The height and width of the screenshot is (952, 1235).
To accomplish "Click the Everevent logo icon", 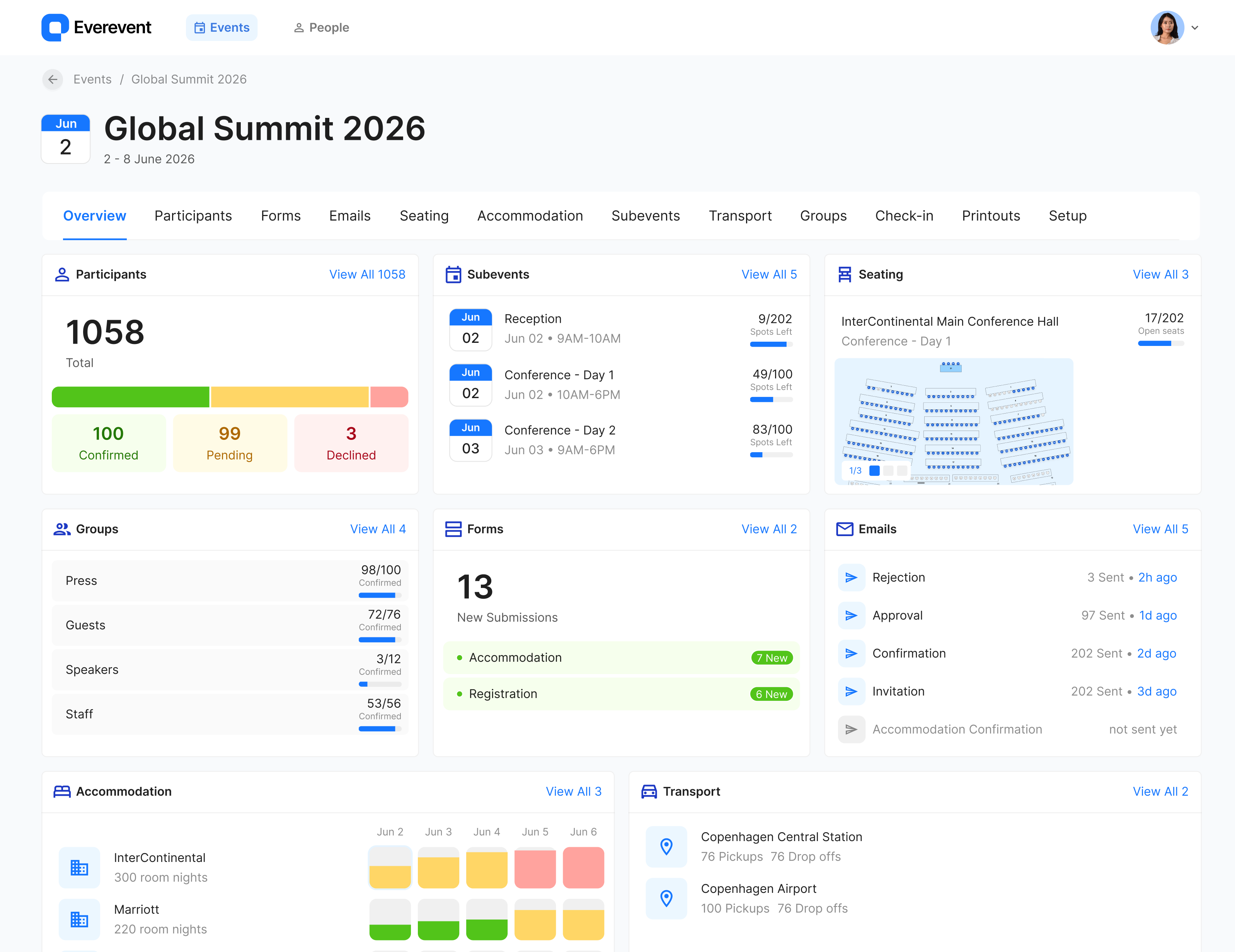I will point(55,27).
